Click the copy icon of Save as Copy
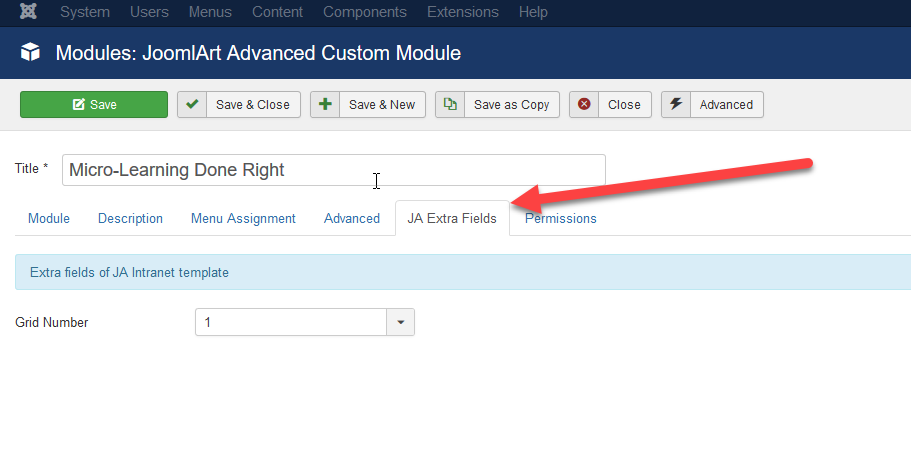Image resolution: width=911 pixels, height=473 pixels. coord(450,105)
